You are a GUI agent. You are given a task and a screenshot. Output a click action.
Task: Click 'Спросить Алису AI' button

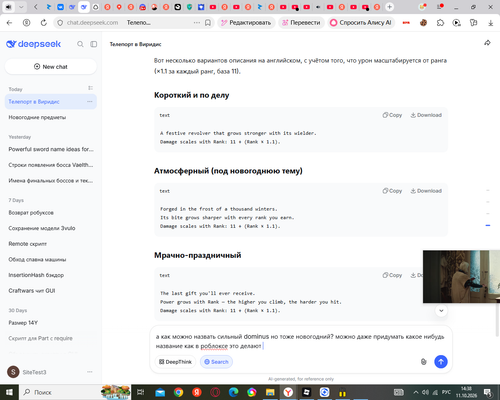[361, 23]
